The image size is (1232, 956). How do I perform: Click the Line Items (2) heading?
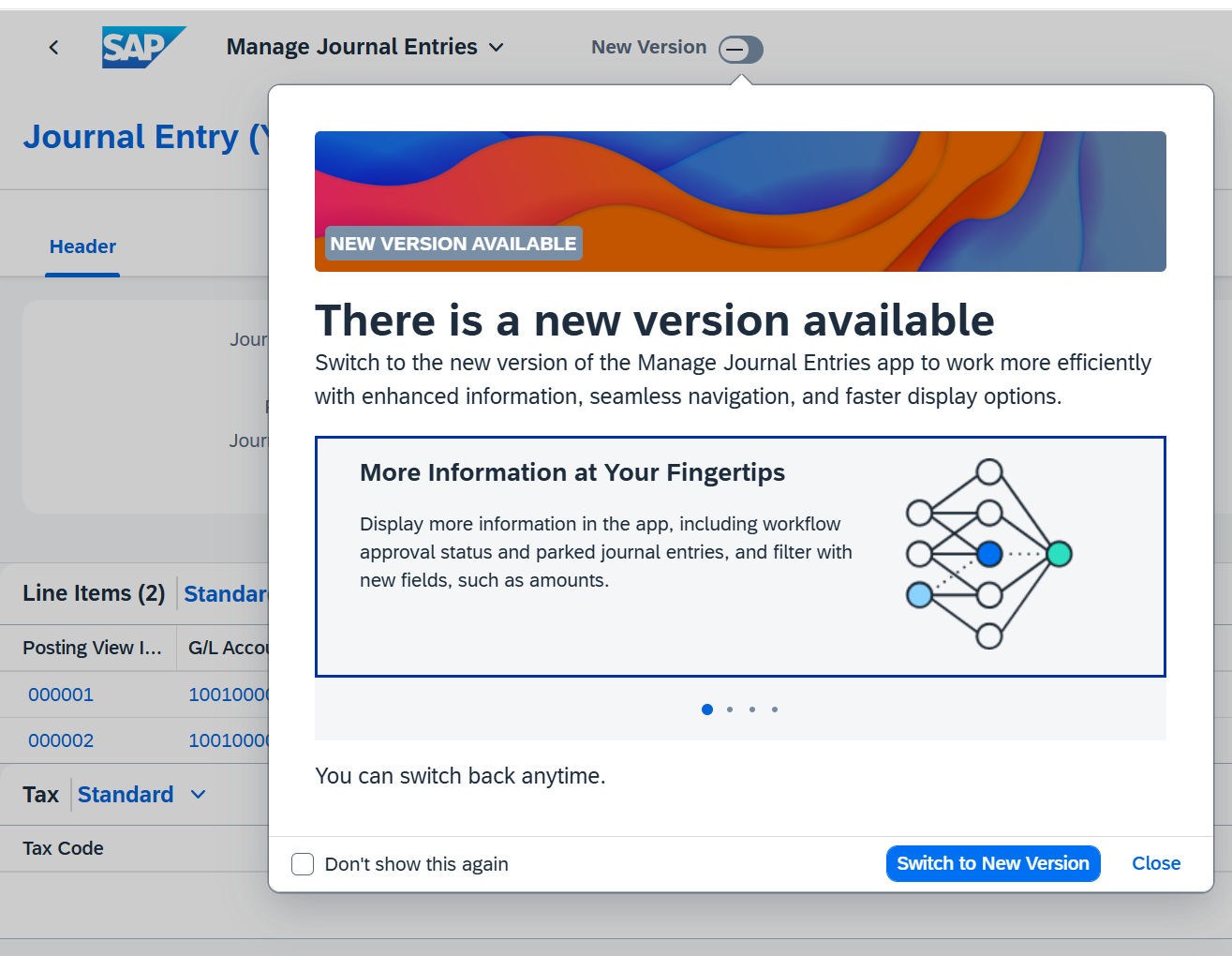94,593
